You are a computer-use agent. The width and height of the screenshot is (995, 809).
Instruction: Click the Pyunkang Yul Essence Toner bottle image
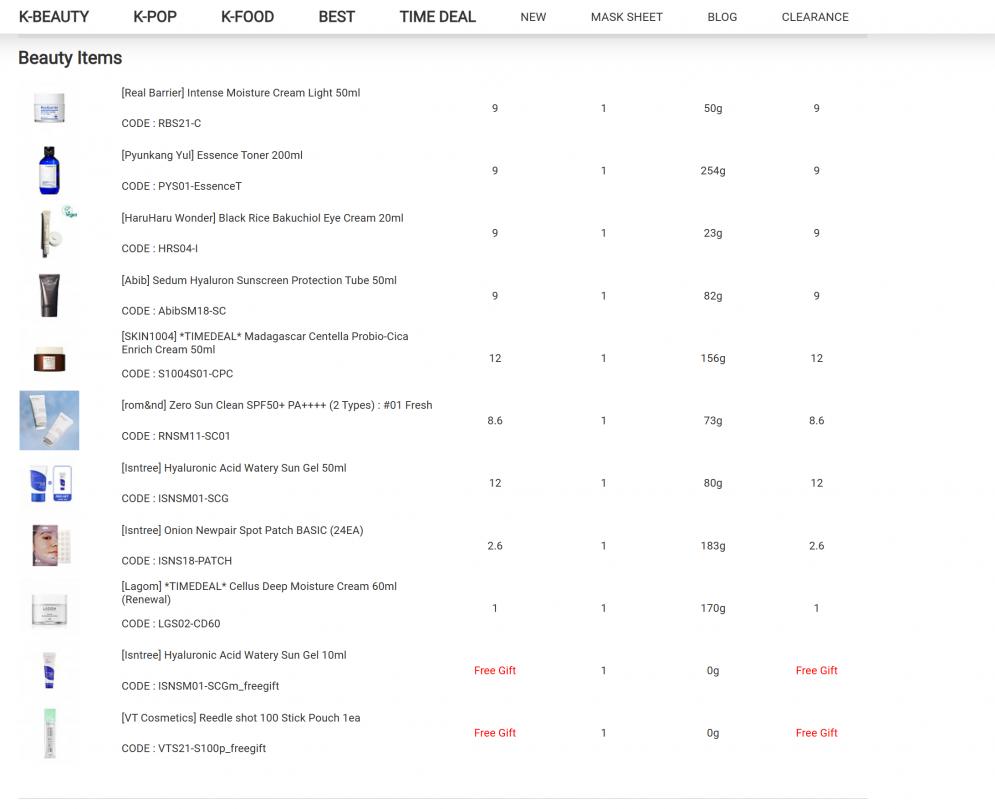[49, 170]
